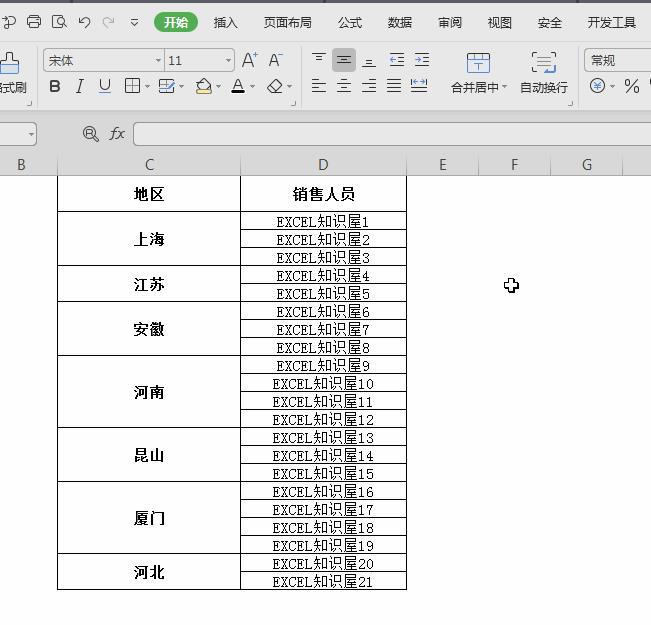Apply the fill color bucket
This screenshot has height=625, width=651.
pos(203,86)
